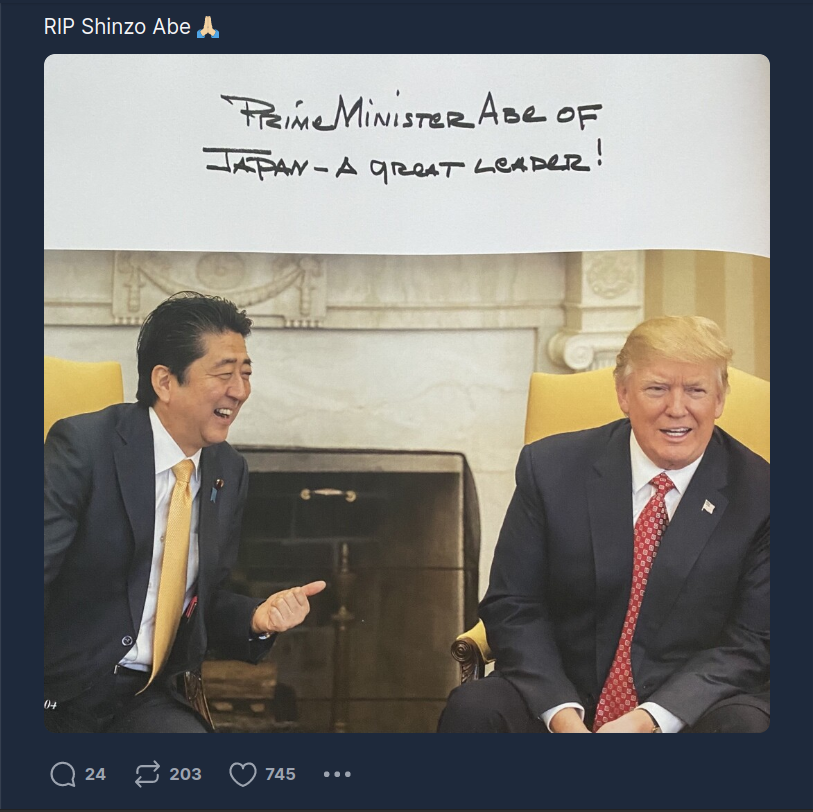Select the 'RIP Shinzo Abe' post text
Image resolution: width=813 pixels, height=812 pixels.
tap(117, 26)
